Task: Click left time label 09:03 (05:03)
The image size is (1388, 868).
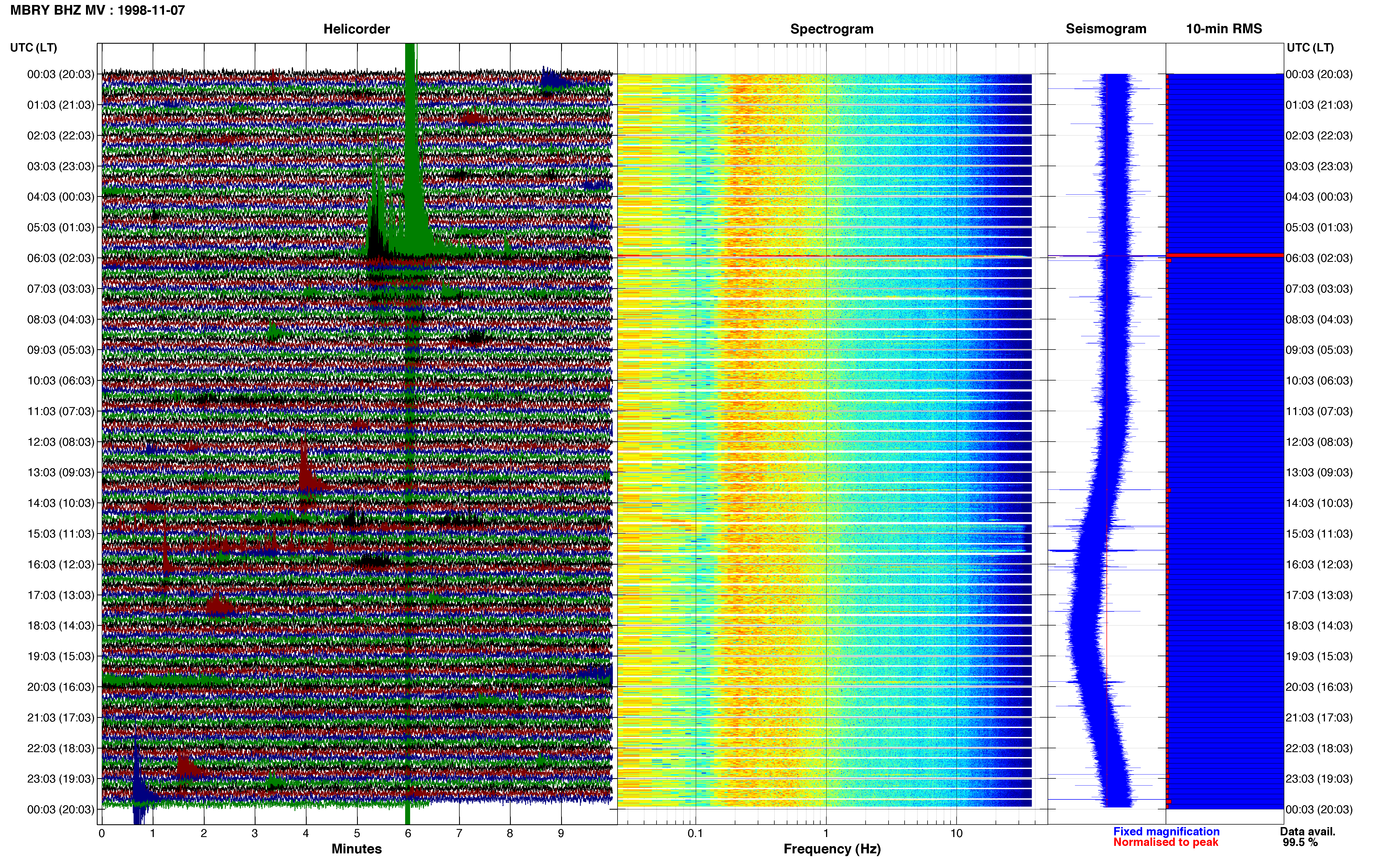Action: (61, 350)
